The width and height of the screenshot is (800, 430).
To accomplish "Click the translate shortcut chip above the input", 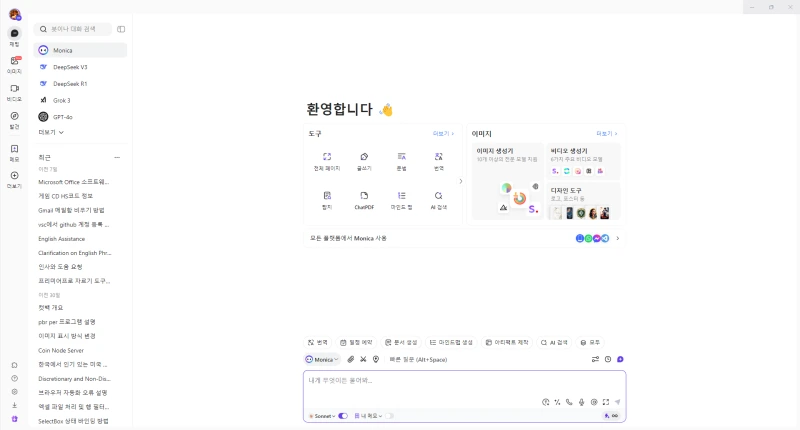I will point(317,342).
